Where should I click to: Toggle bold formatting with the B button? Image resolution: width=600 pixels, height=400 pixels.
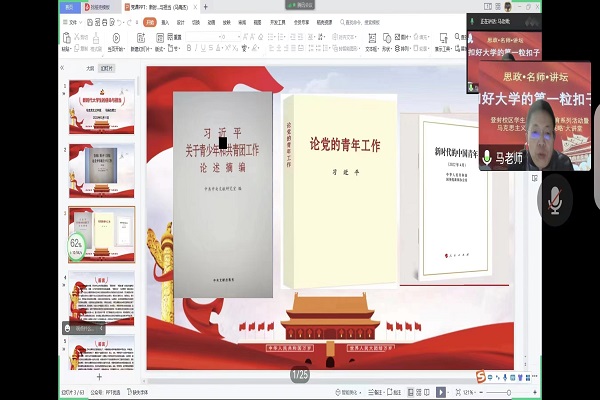(189, 48)
